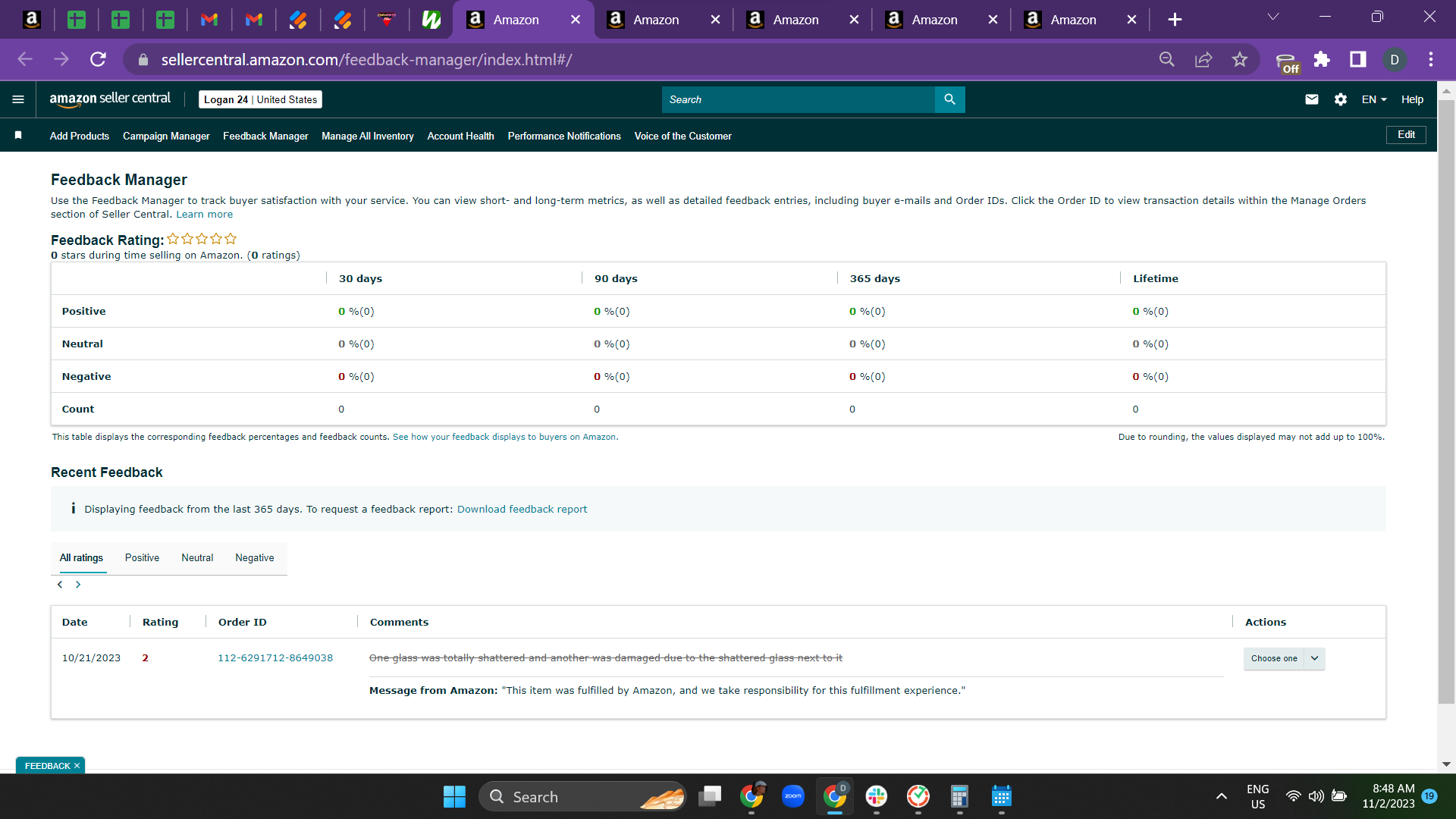
Task: Click the Download feedback report link
Action: 522,510
